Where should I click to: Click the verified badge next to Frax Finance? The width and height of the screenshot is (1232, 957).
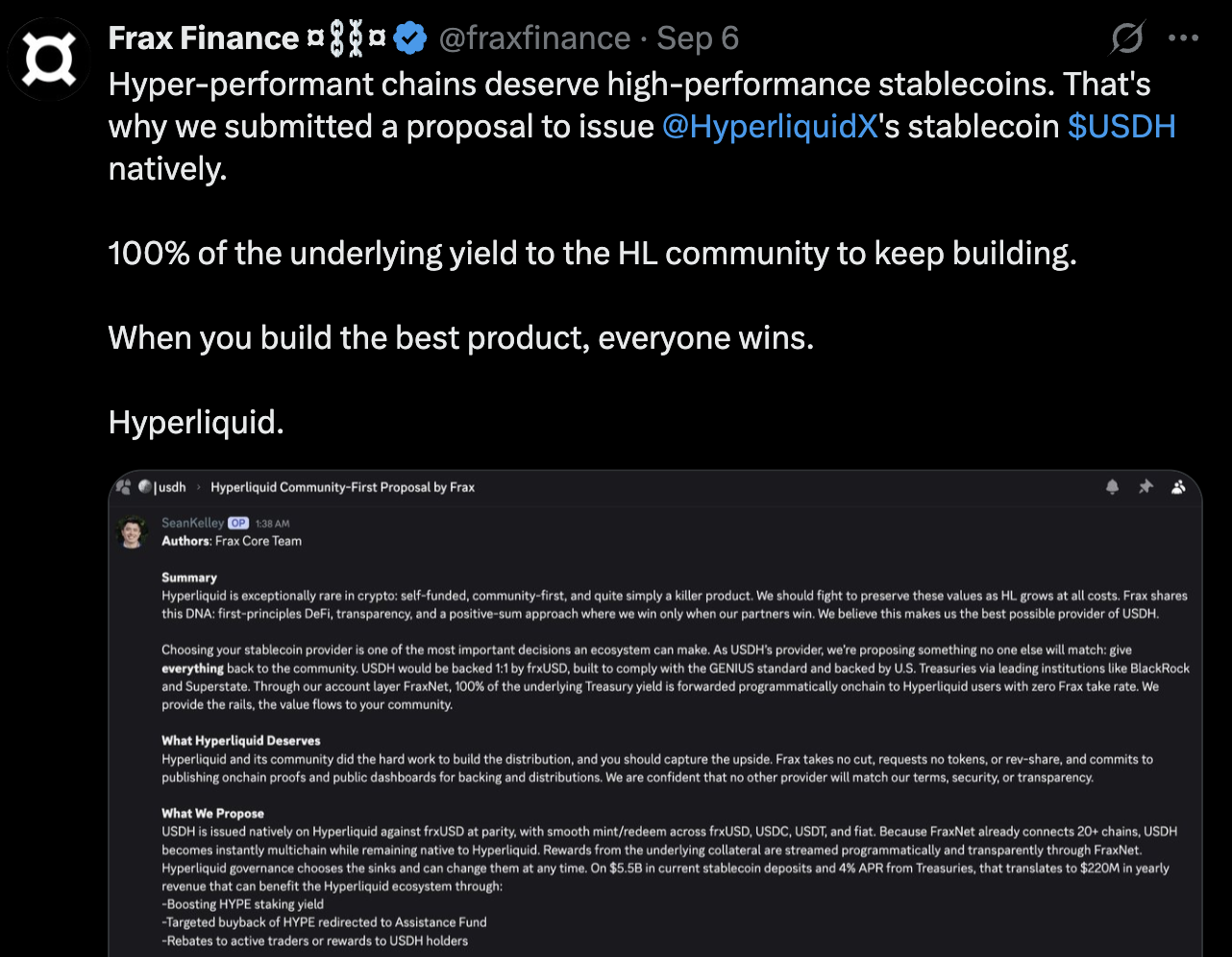point(409,37)
